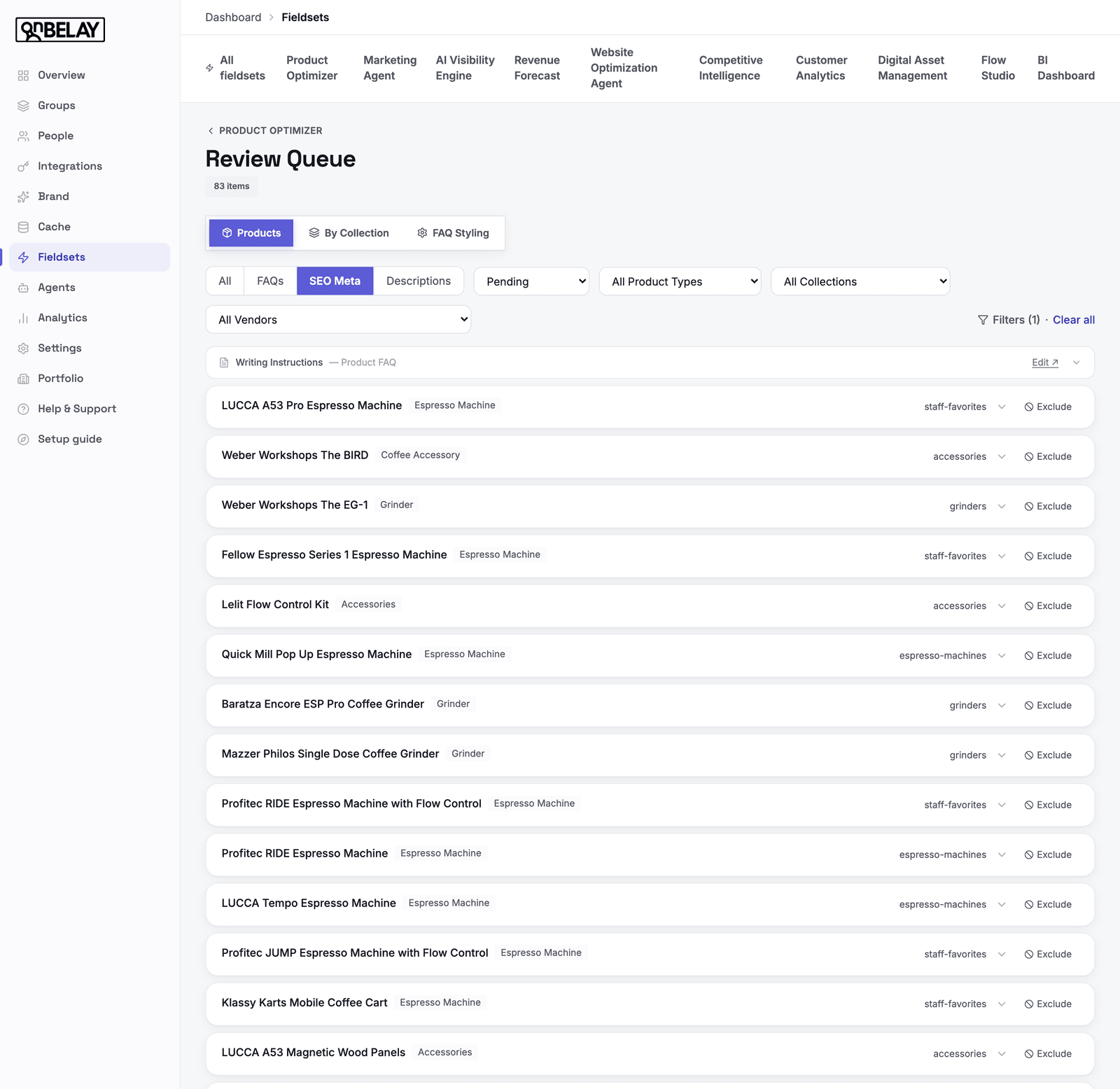Open the Pending status dropdown
The height and width of the screenshot is (1089, 1120).
point(531,281)
